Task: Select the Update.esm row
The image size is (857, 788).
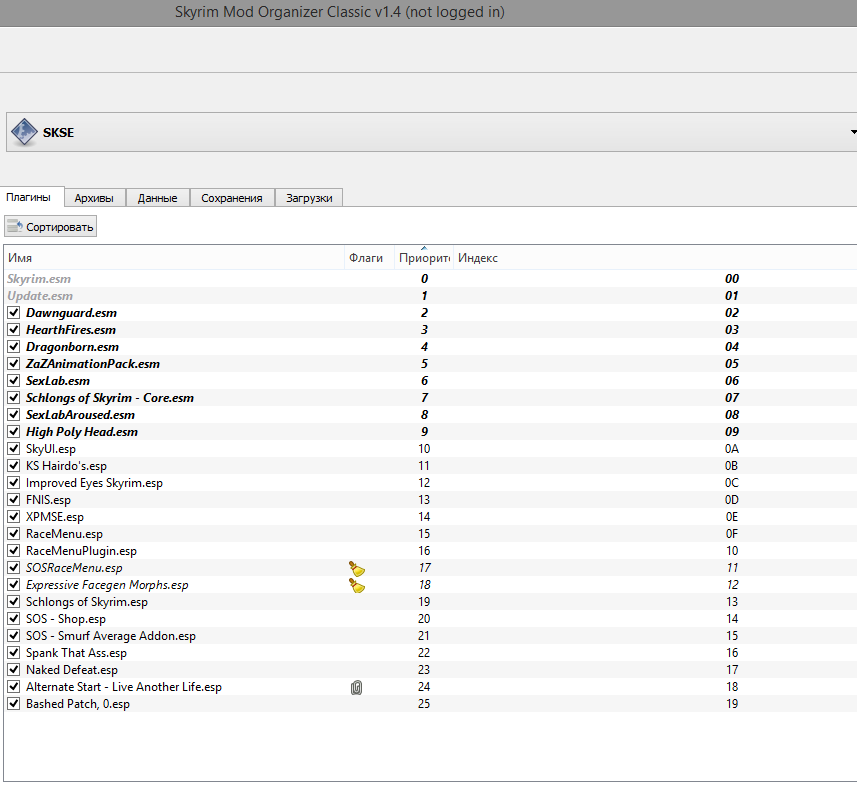Action: [430, 296]
